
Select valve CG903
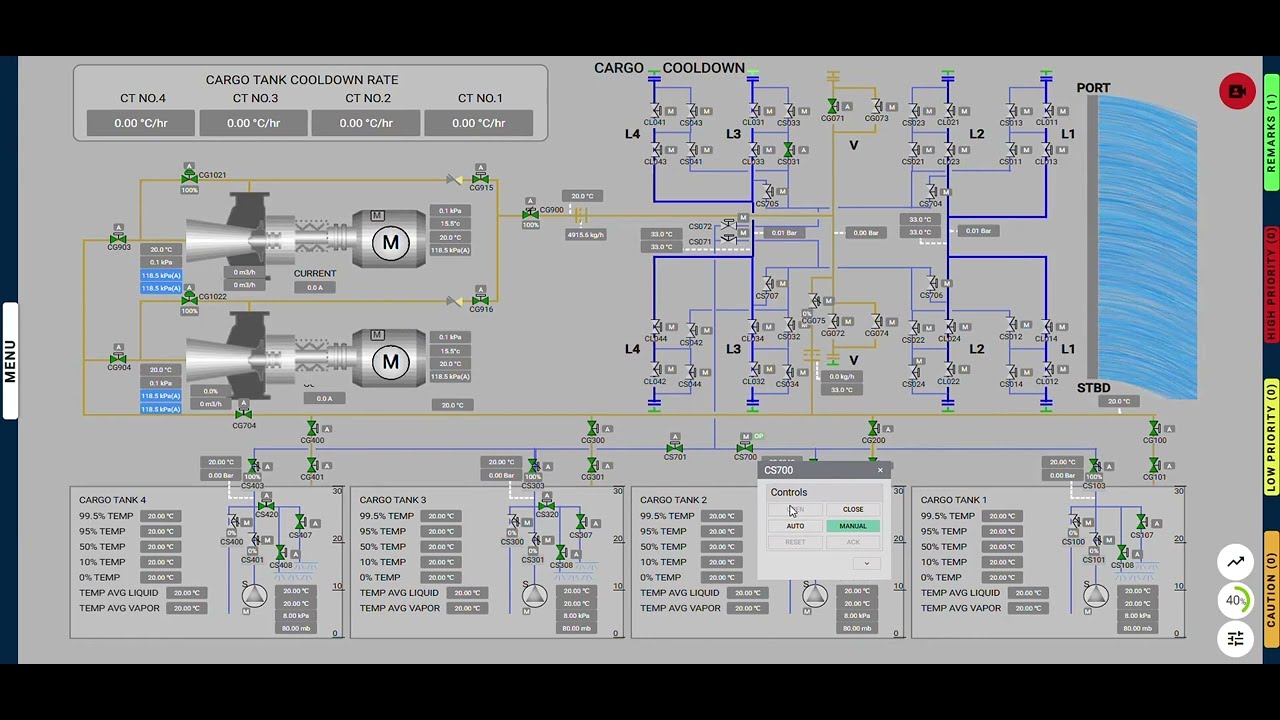(x=118, y=239)
